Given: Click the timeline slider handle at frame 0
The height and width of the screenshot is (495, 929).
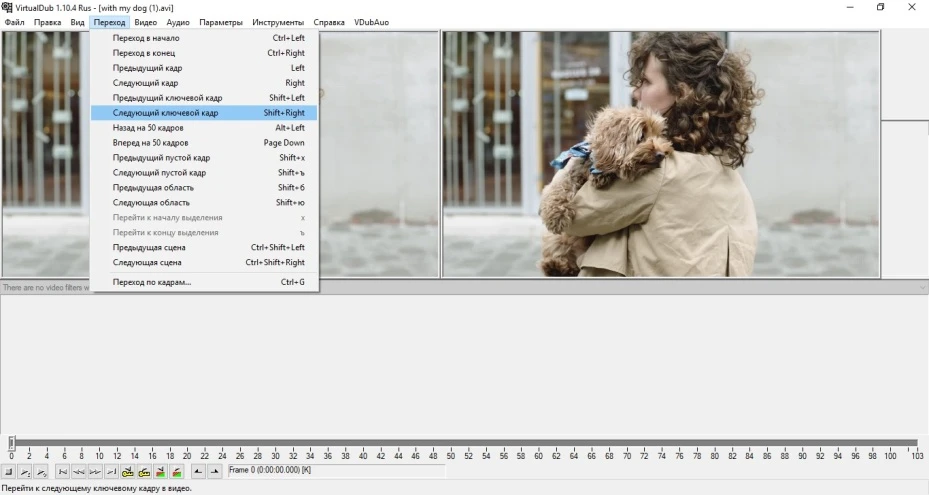Looking at the screenshot, I should point(12,442).
